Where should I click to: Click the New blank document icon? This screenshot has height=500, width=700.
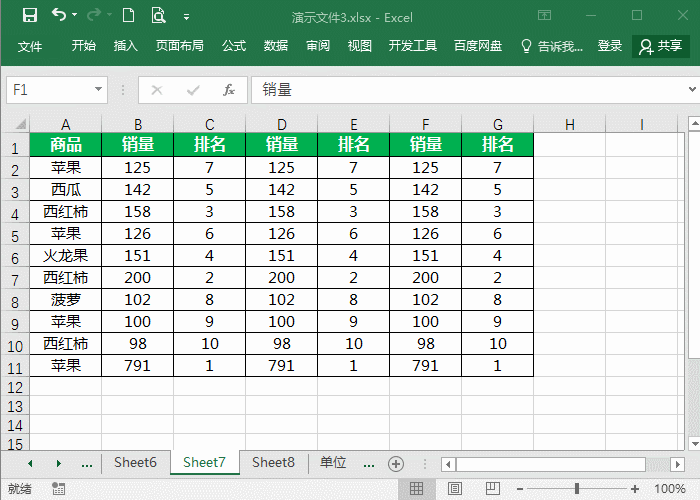129,16
